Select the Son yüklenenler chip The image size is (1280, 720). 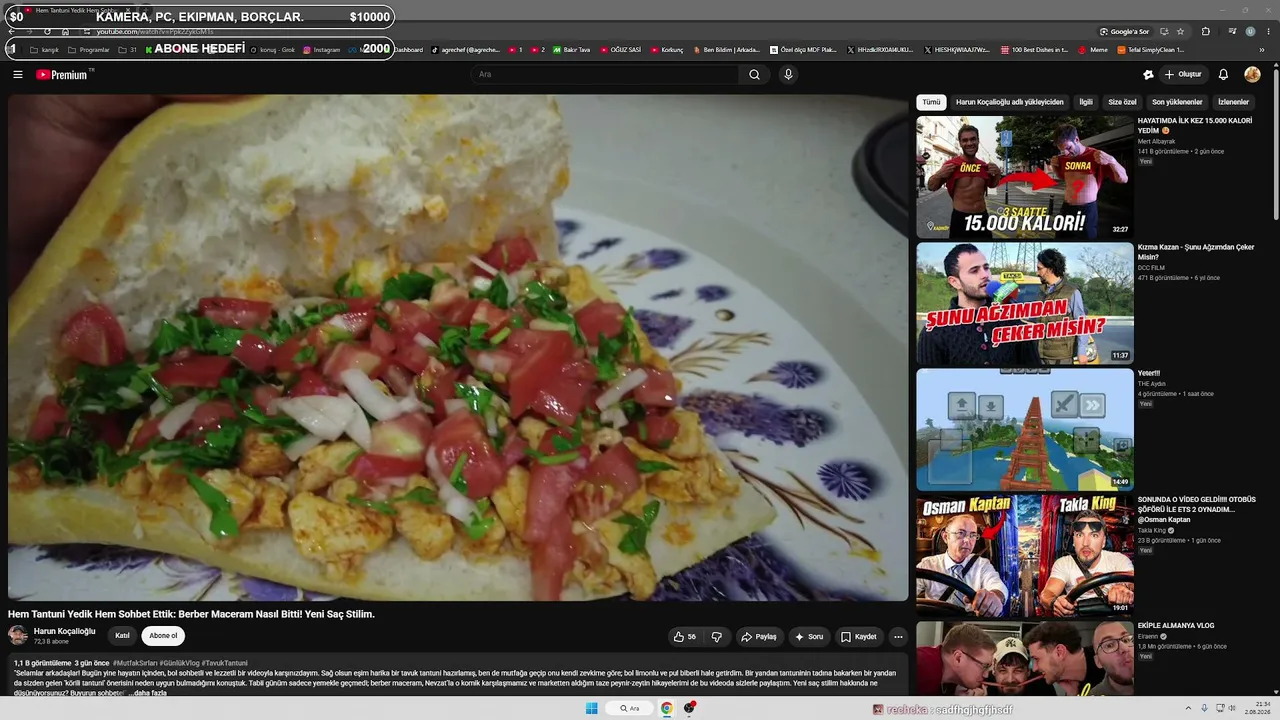pyautogui.click(x=1177, y=102)
